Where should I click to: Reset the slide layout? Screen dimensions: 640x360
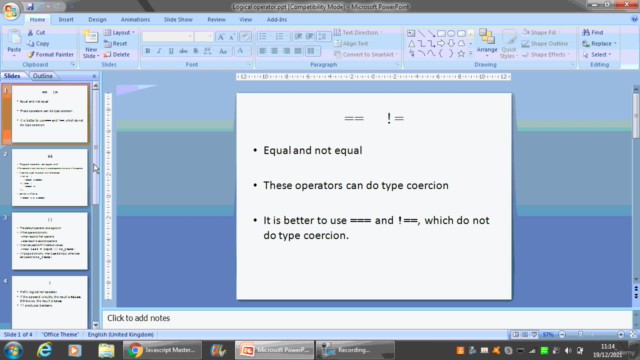(x=116, y=43)
